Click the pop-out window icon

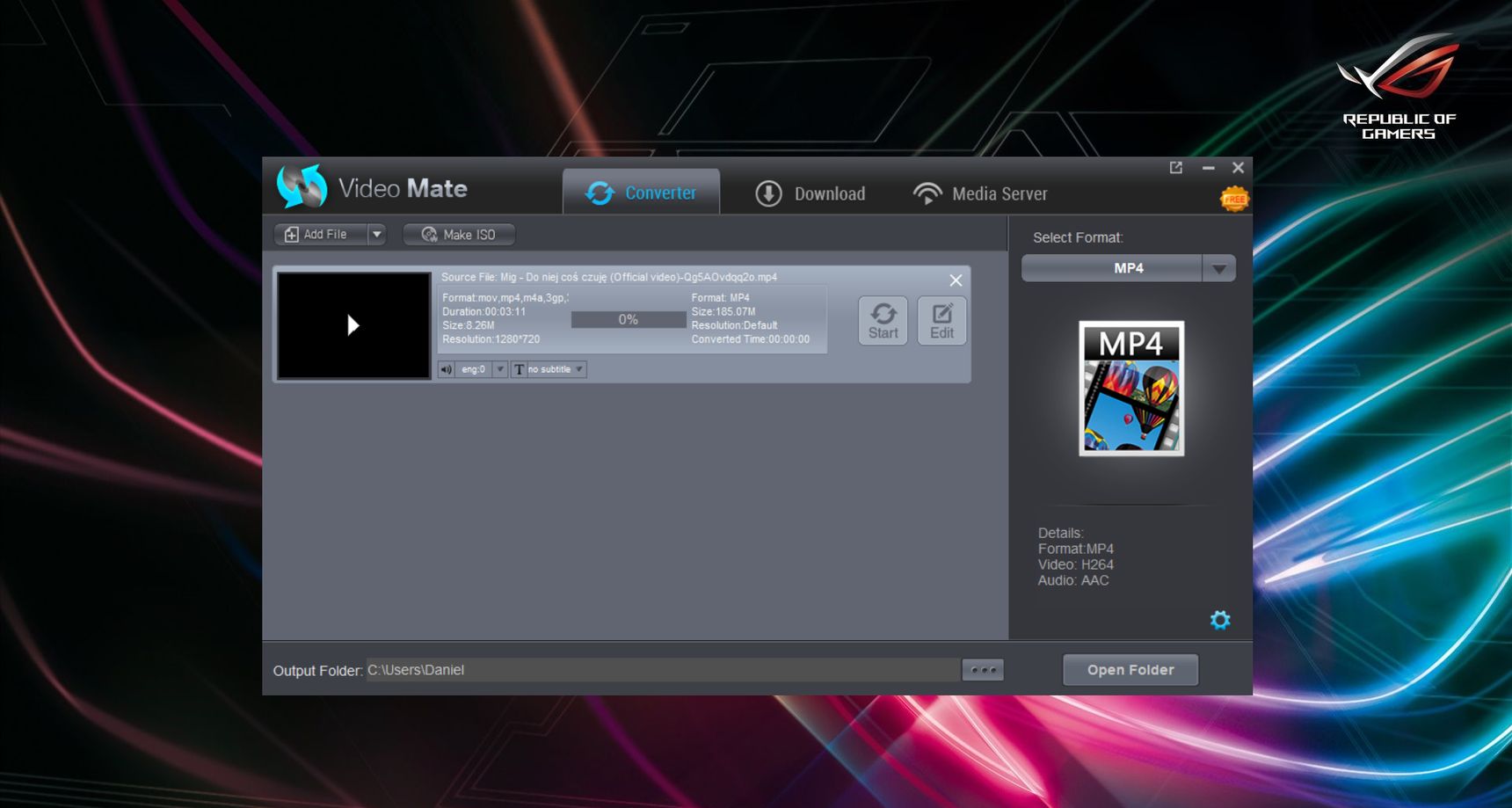click(1176, 167)
